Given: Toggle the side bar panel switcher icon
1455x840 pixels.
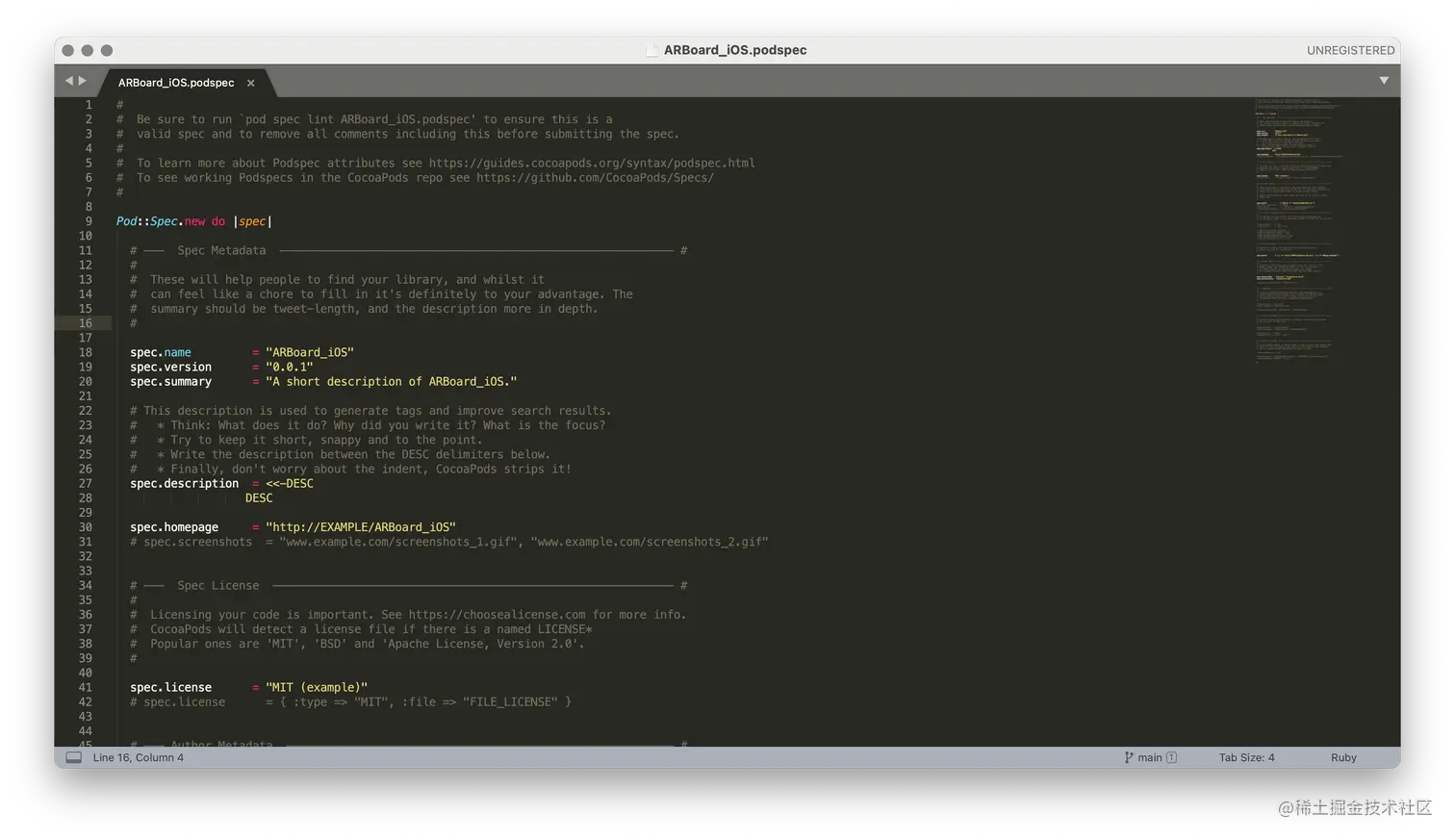Looking at the screenshot, I should 74,758.
